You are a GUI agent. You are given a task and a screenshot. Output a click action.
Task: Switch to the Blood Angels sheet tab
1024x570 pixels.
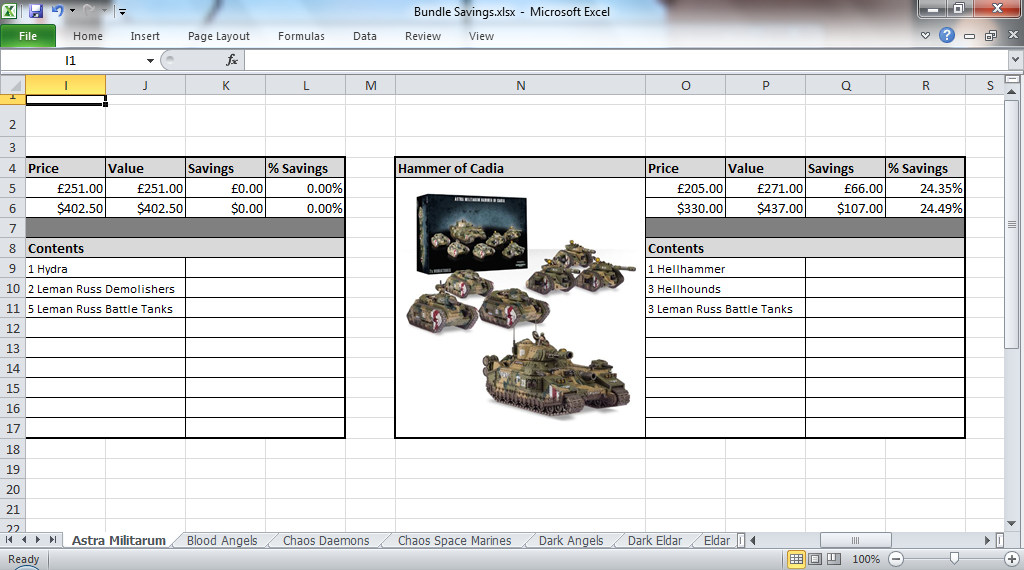(222, 541)
